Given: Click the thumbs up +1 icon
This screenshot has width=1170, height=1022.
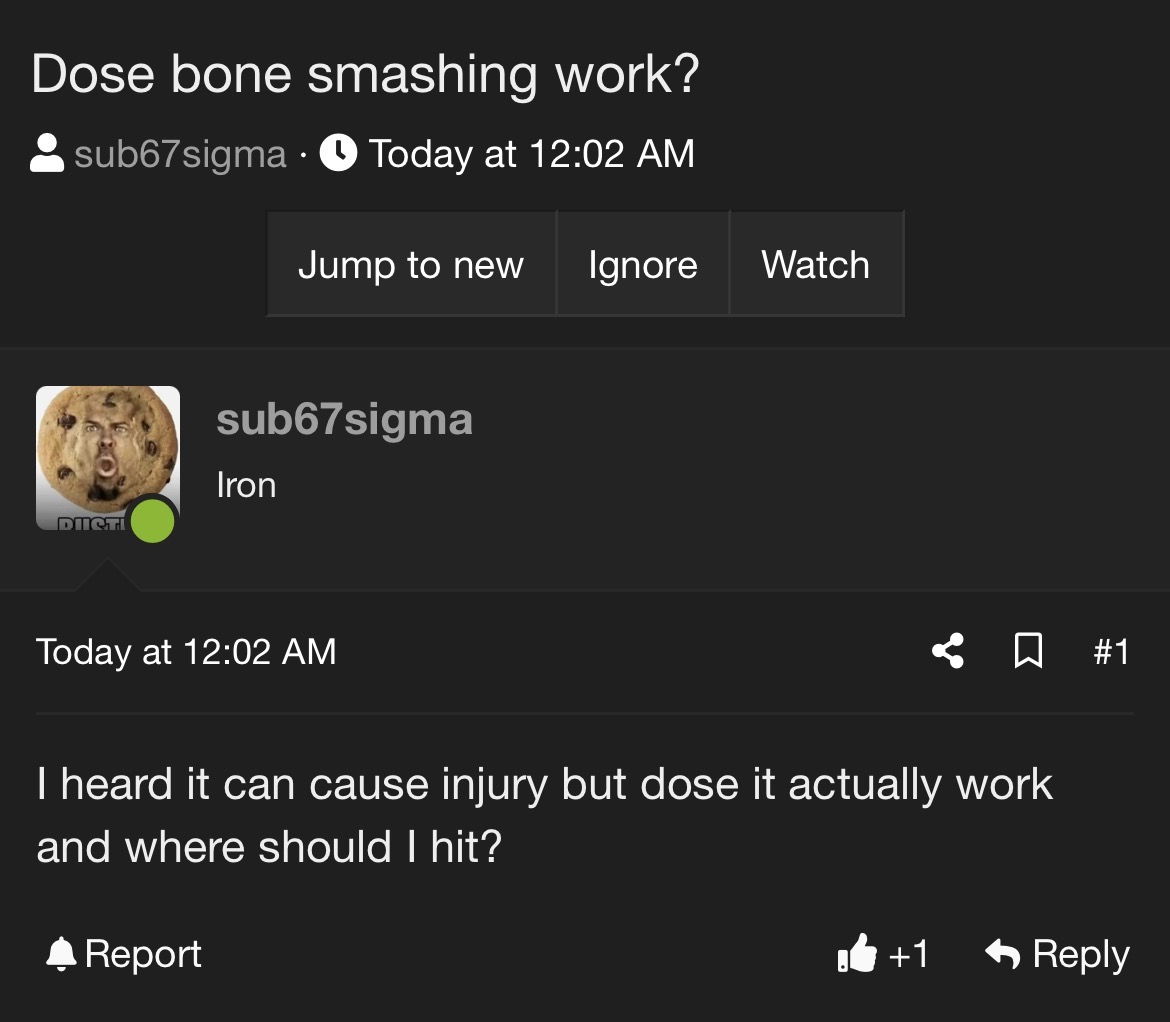Looking at the screenshot, I should coord(856,953).
